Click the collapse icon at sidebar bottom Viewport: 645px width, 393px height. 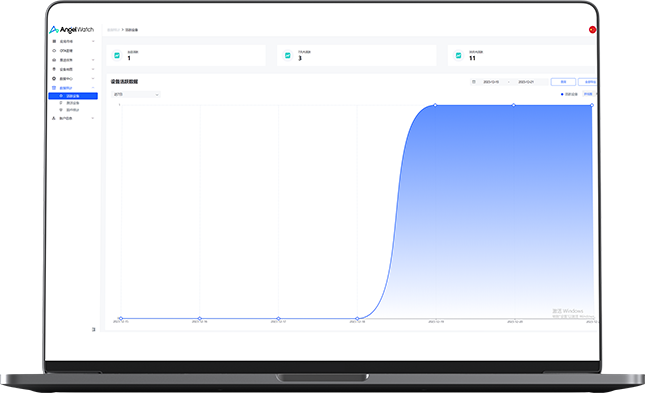tap(93, 329)
